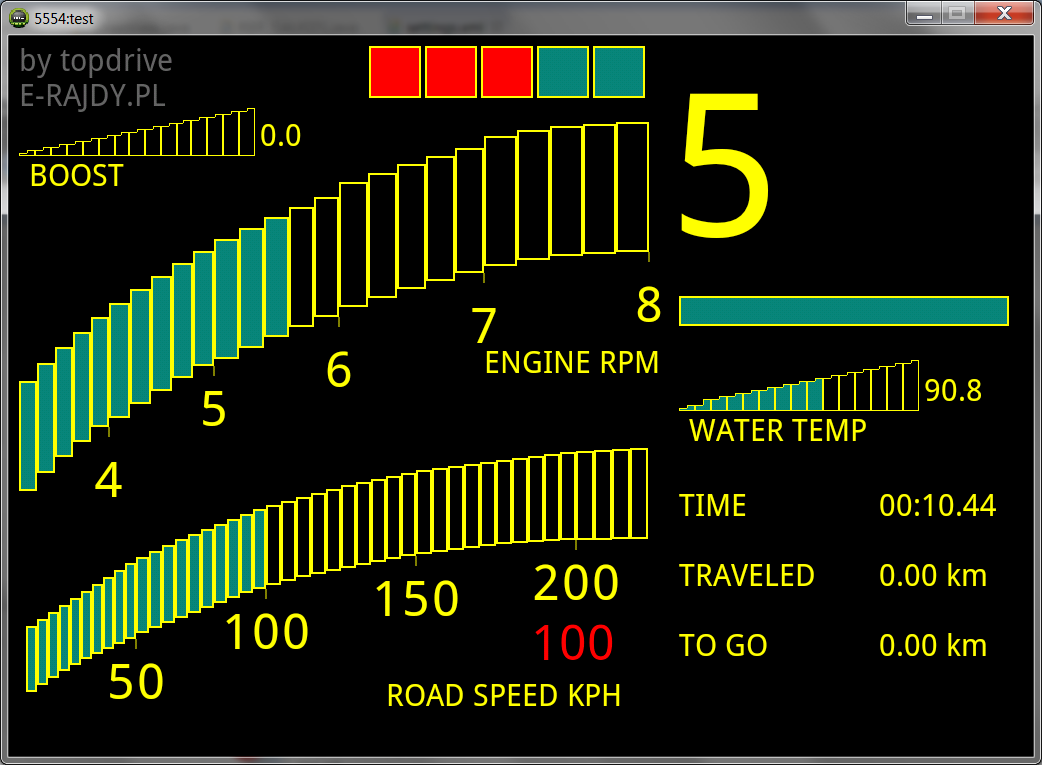Tap the teal progress bar below gear number
Image resolution: width=1042 pixels, height=765 pixels.
coord(844,311)
